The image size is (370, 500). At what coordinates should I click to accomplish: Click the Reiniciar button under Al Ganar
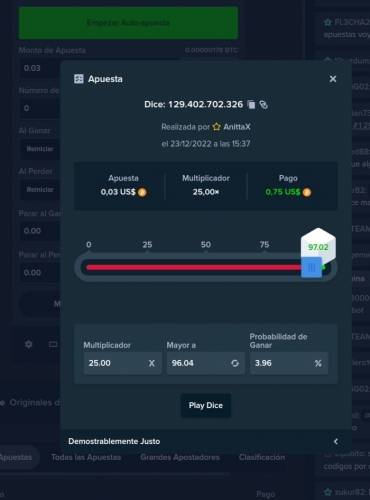[x=40, y=149]
